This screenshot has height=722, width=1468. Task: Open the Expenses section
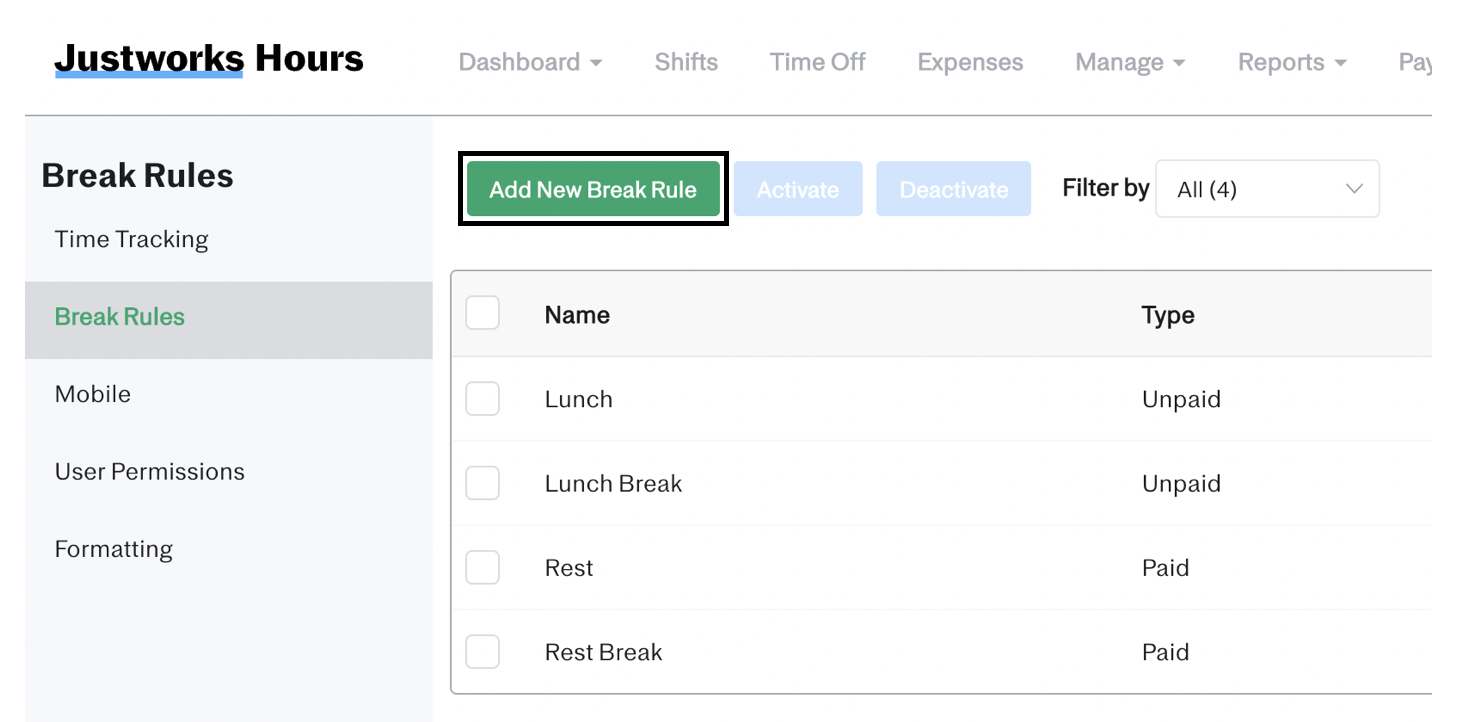pos(969,62)
